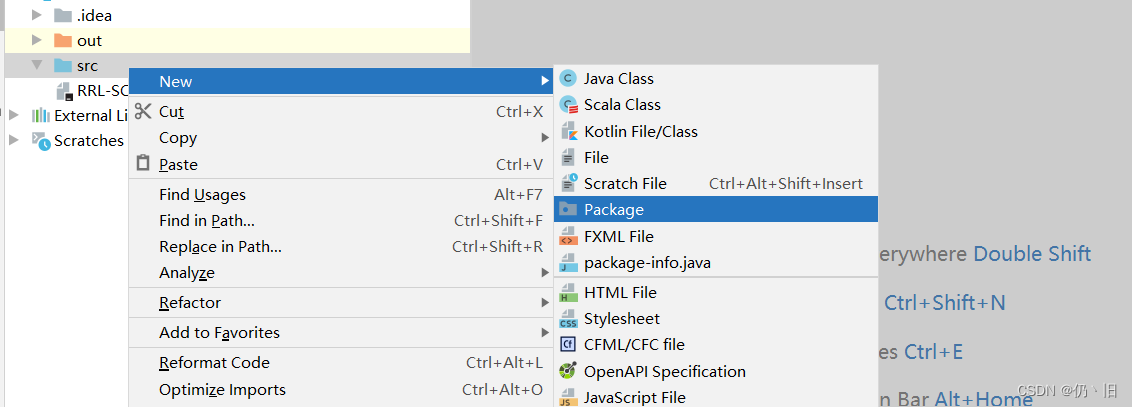Image resolution: width=1132 pixels, height=407 pixels.
Task: Select Find Usages menu entry
Action: 340,195
